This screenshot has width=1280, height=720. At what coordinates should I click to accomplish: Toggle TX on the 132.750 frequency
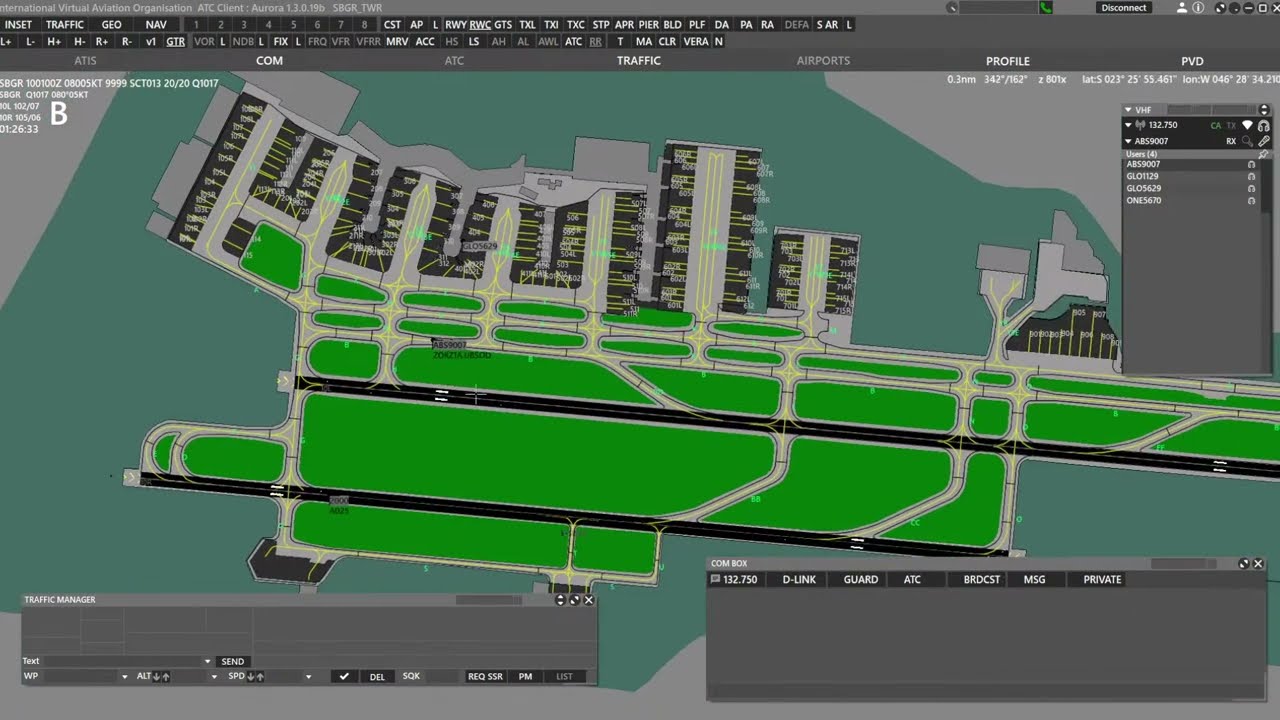pos(1231,125)
